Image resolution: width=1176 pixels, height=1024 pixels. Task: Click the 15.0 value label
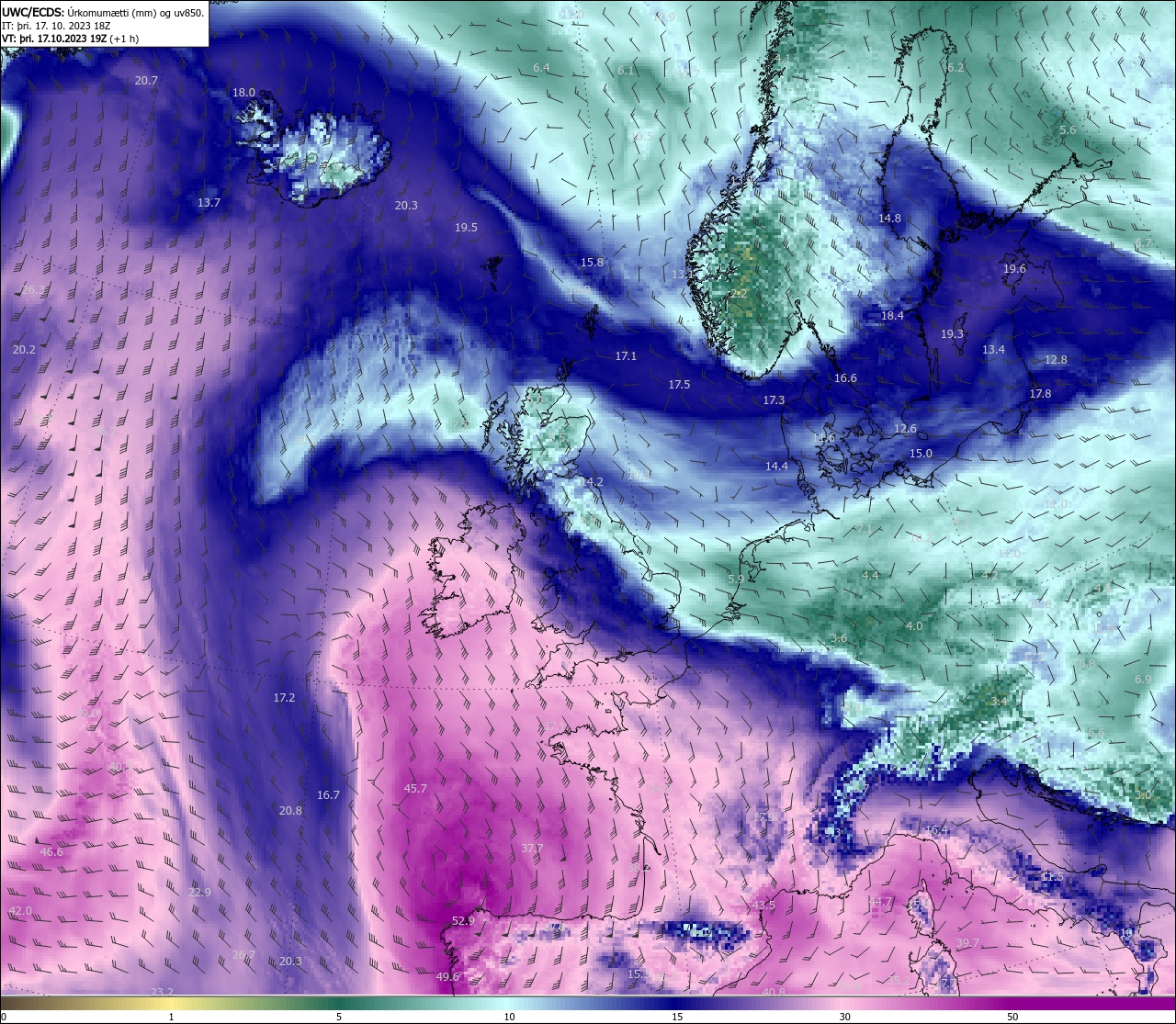(921, 454)
